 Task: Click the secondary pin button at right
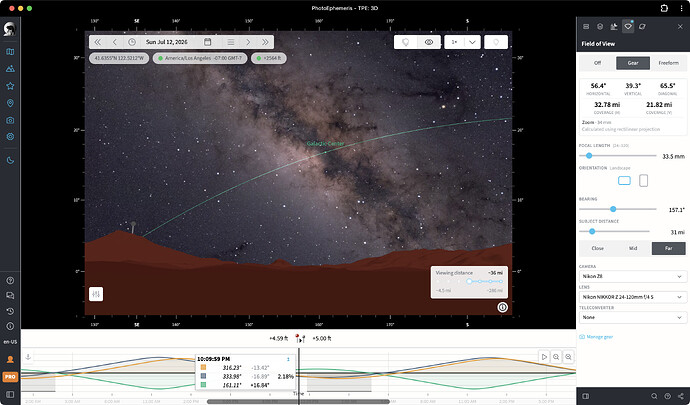pyautogui.click(x=496, y=42)
